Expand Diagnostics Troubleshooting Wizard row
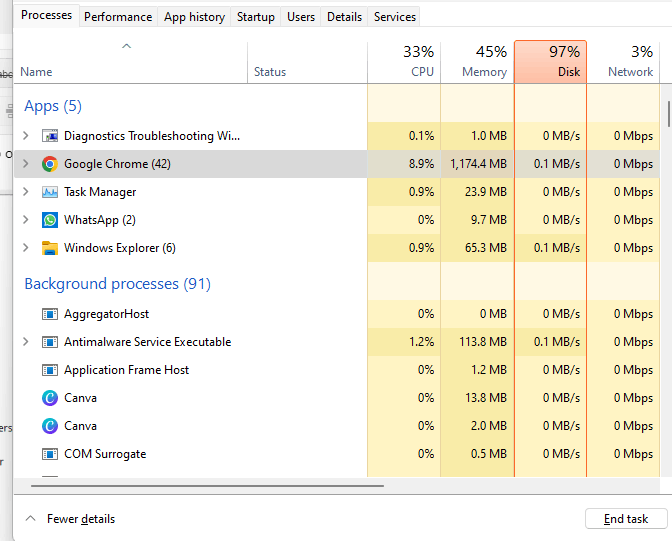Viewport: 672px width, 541px height. pyautogui.click(x=26, y=136)
